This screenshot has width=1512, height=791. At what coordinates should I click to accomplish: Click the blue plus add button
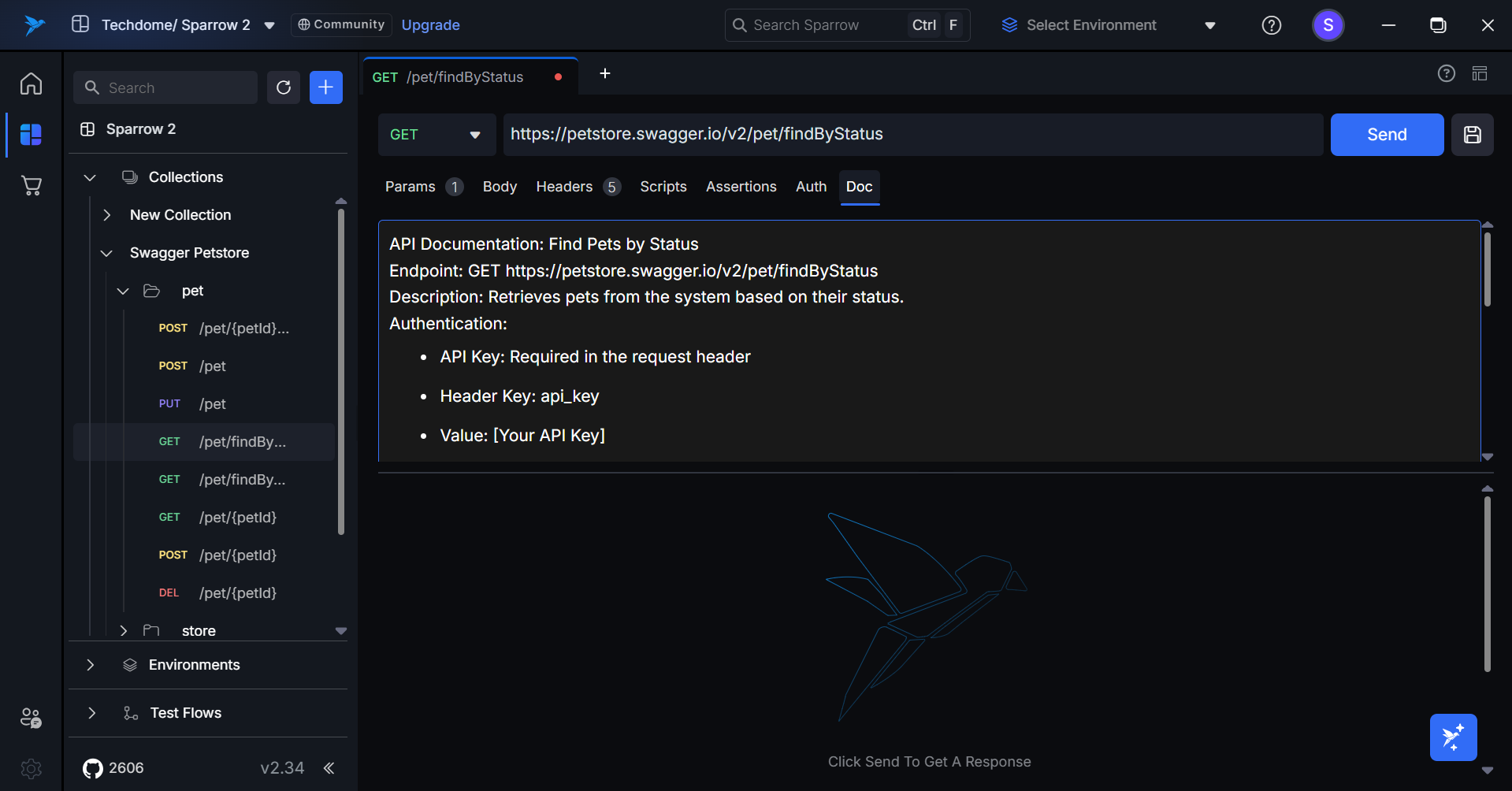325,87
